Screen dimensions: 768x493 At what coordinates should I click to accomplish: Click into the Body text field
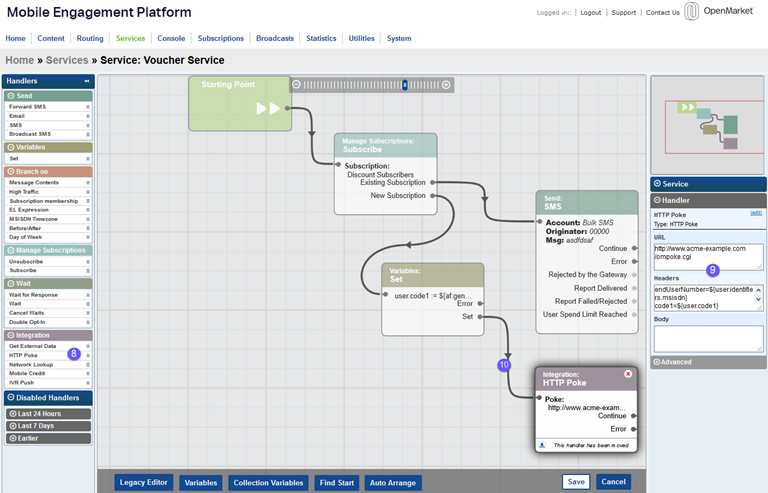pyautogui.click(x=708, y=338)
